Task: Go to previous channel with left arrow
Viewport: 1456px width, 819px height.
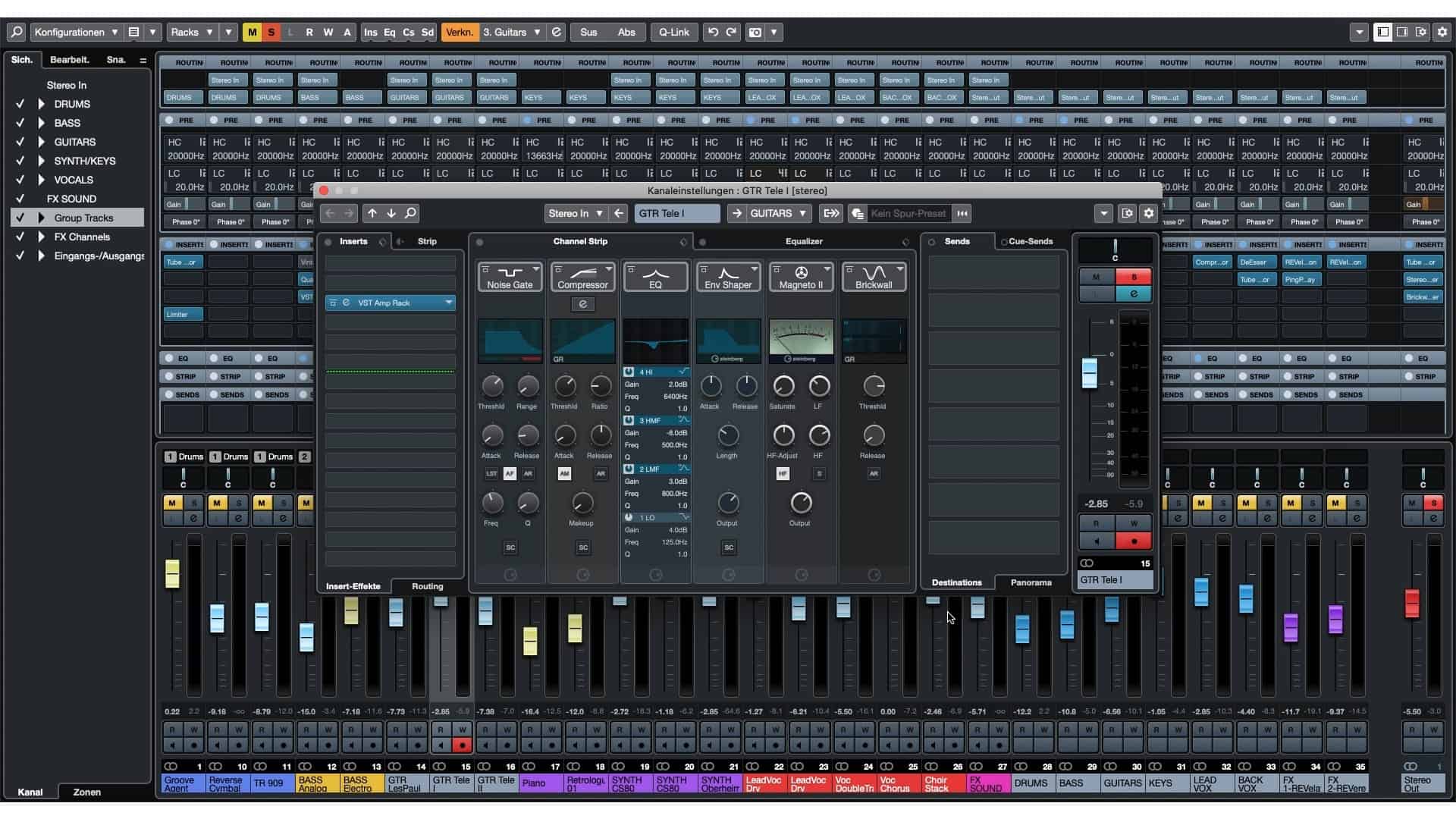Action: coord(330,213)
